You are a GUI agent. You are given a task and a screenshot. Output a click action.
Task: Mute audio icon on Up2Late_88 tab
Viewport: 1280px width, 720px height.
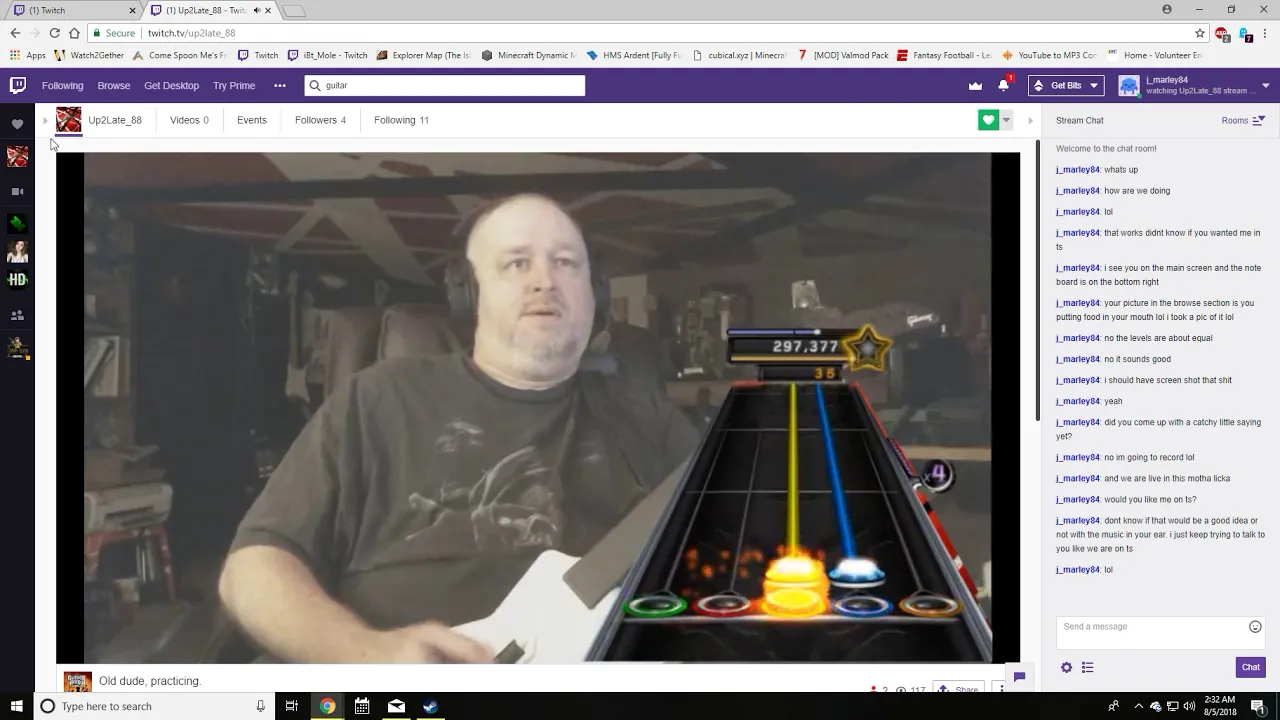[x=256, y=10]
